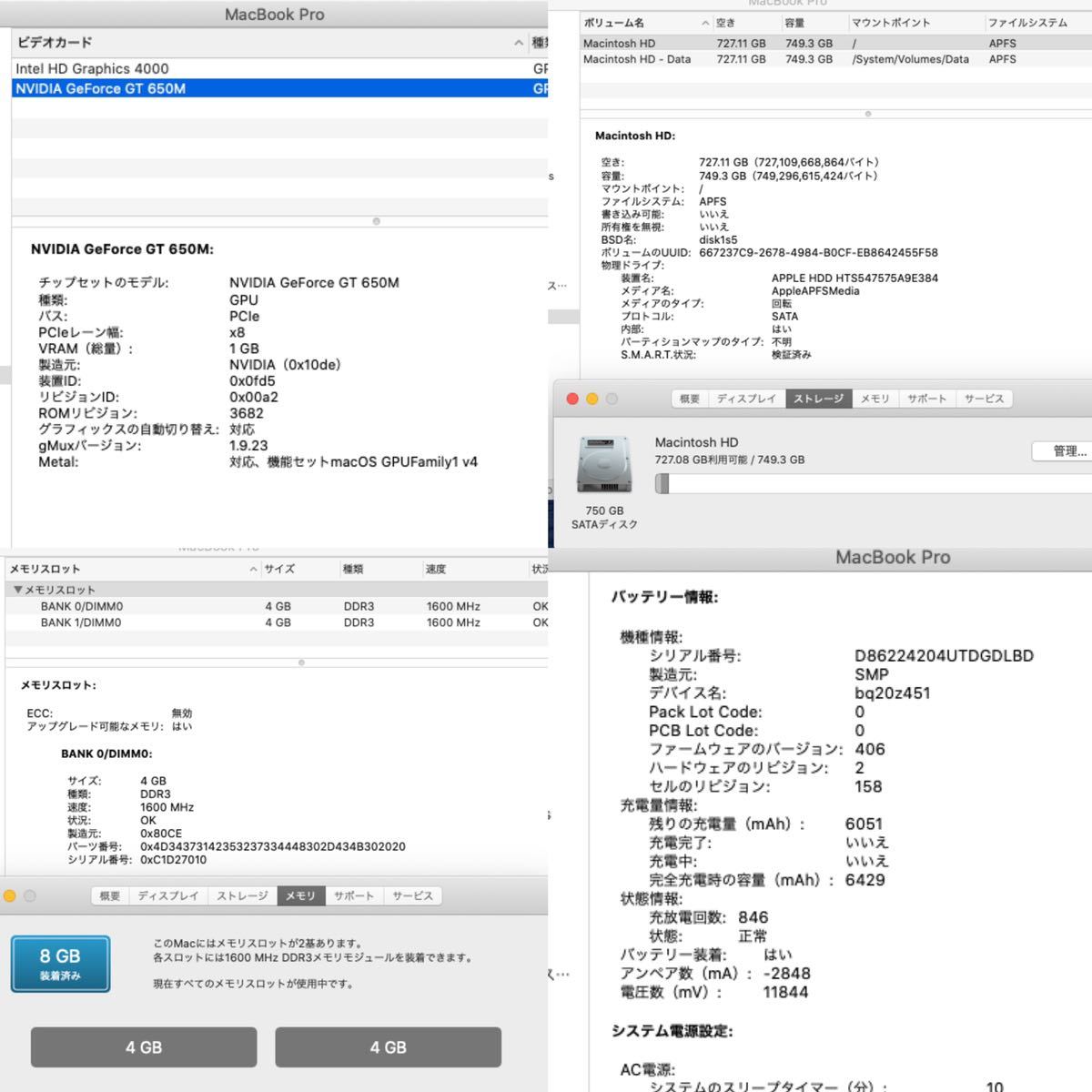Click the バッテリー情報: heading
Viewport: 1092px width, 1092px height.
(664, 598)
